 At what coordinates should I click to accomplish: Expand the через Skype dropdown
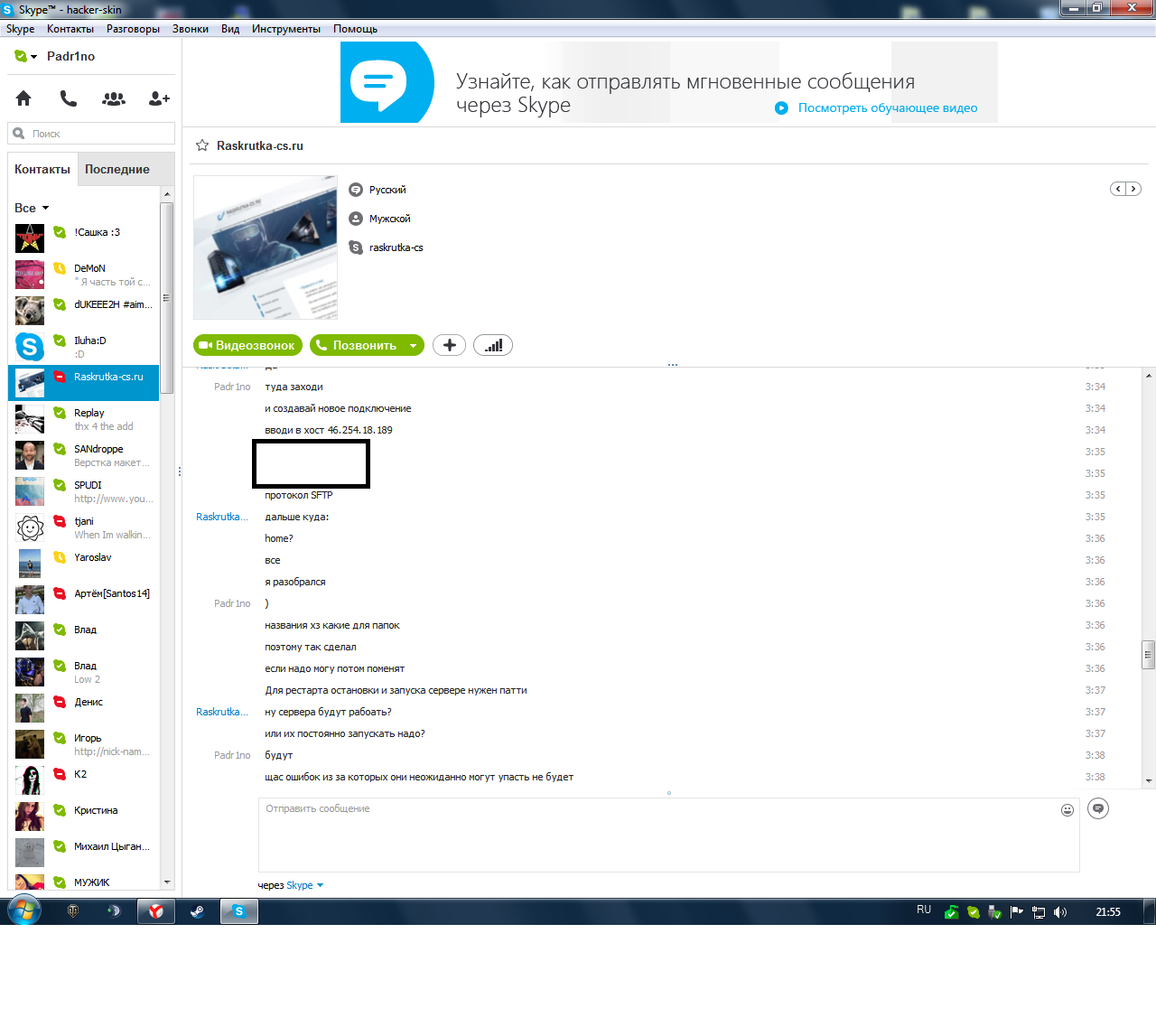click(320, 885)
